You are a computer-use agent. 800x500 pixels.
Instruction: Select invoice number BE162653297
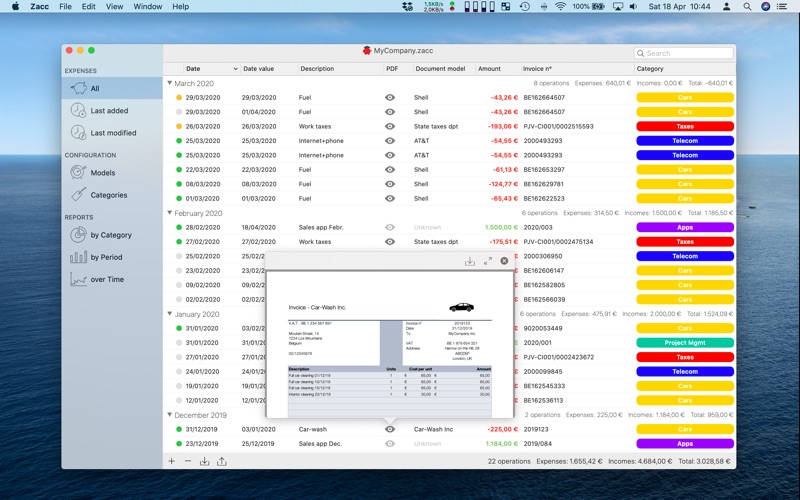(x=544, y=169)
